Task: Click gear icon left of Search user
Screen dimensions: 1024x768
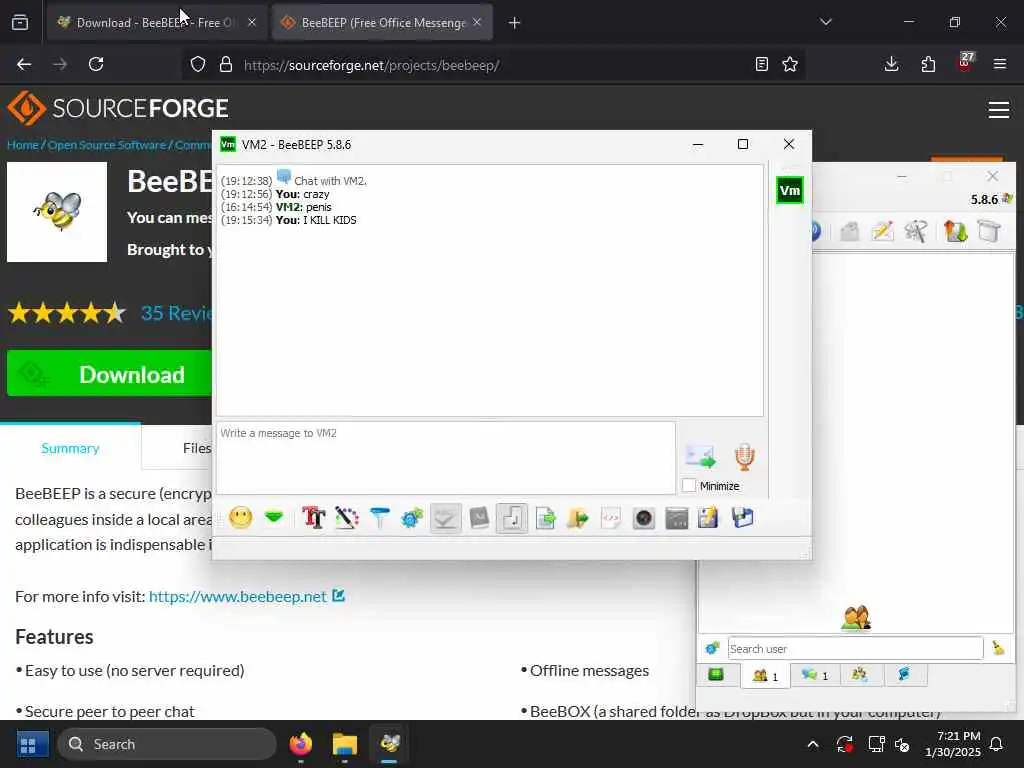Action: pos(712,648)
